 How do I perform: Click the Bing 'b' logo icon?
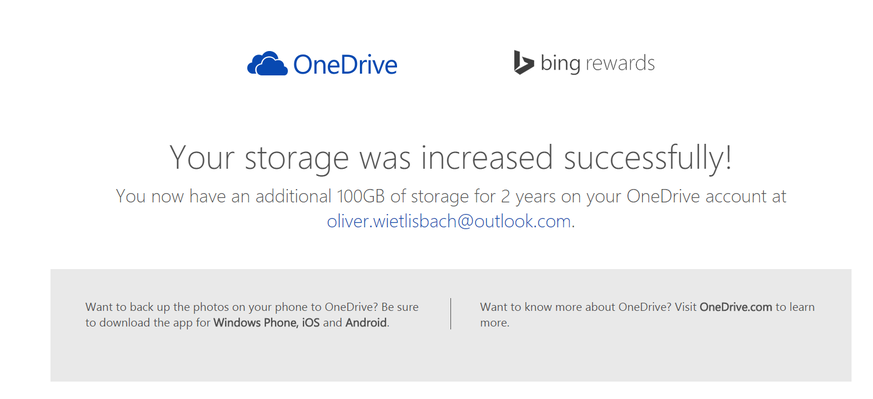point(523,62)
